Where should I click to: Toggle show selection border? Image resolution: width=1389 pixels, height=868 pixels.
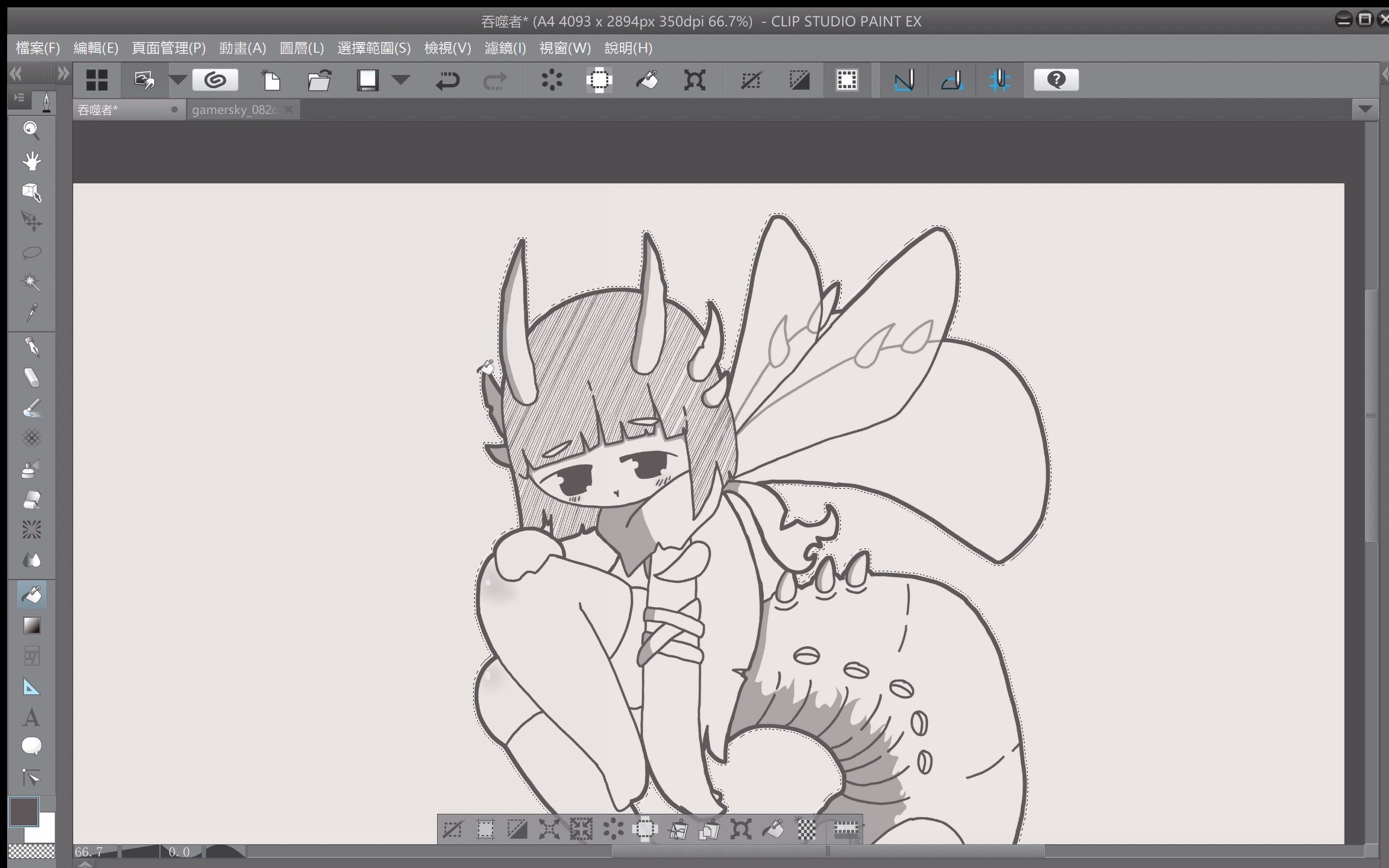pos(847,80)
